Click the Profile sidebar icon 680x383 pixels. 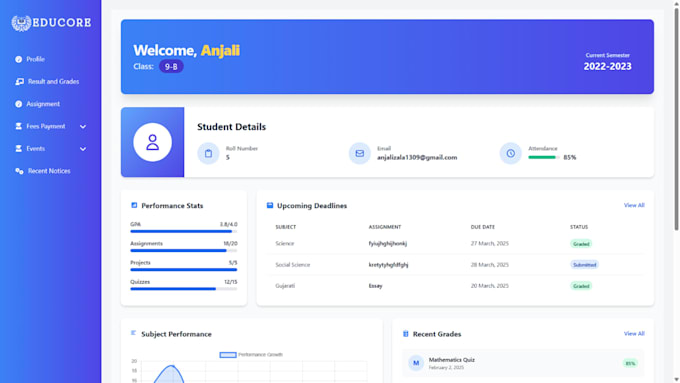click(x=18, y=59)
